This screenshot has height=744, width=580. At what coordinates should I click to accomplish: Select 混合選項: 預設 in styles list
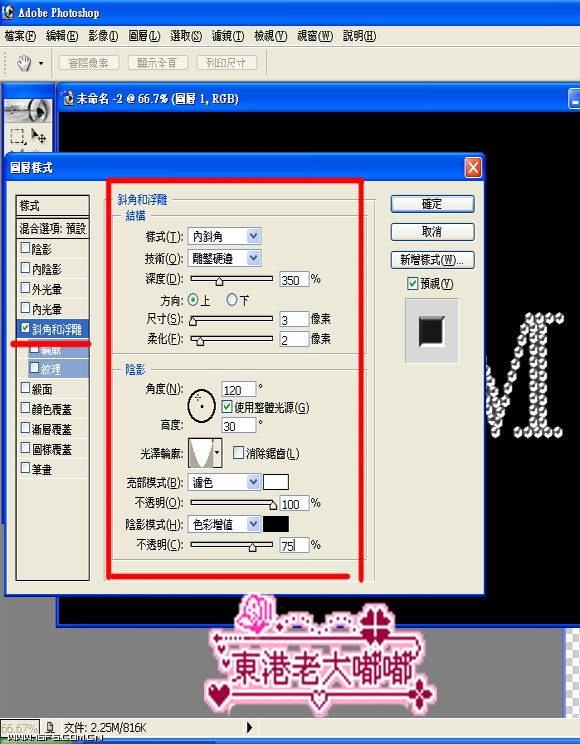(x=53, y=228)
